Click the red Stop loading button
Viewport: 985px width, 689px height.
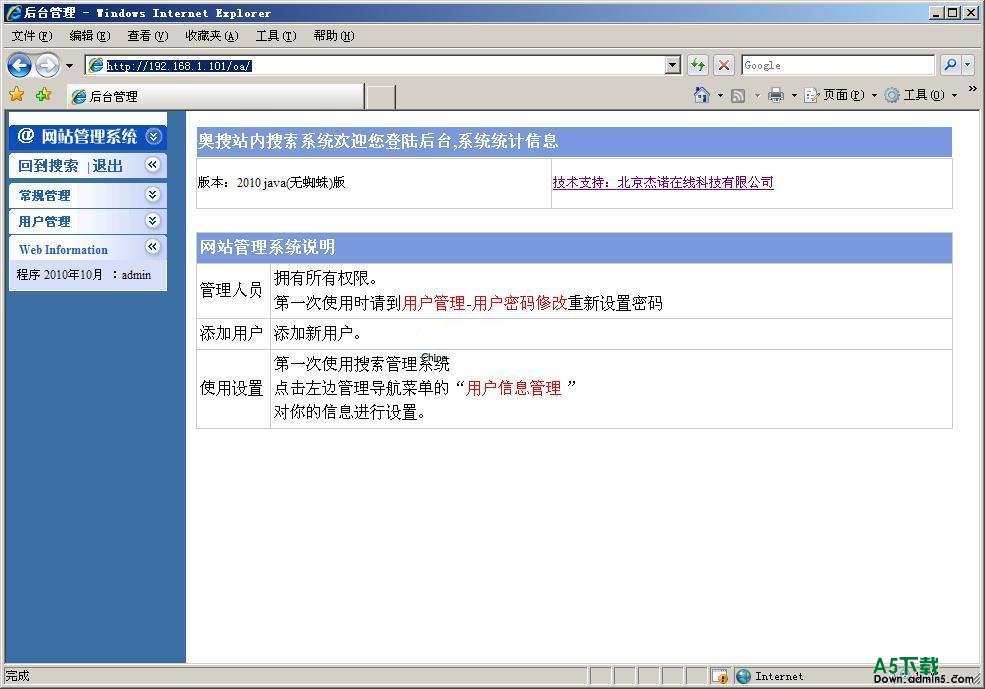click(x=724, y=65)
